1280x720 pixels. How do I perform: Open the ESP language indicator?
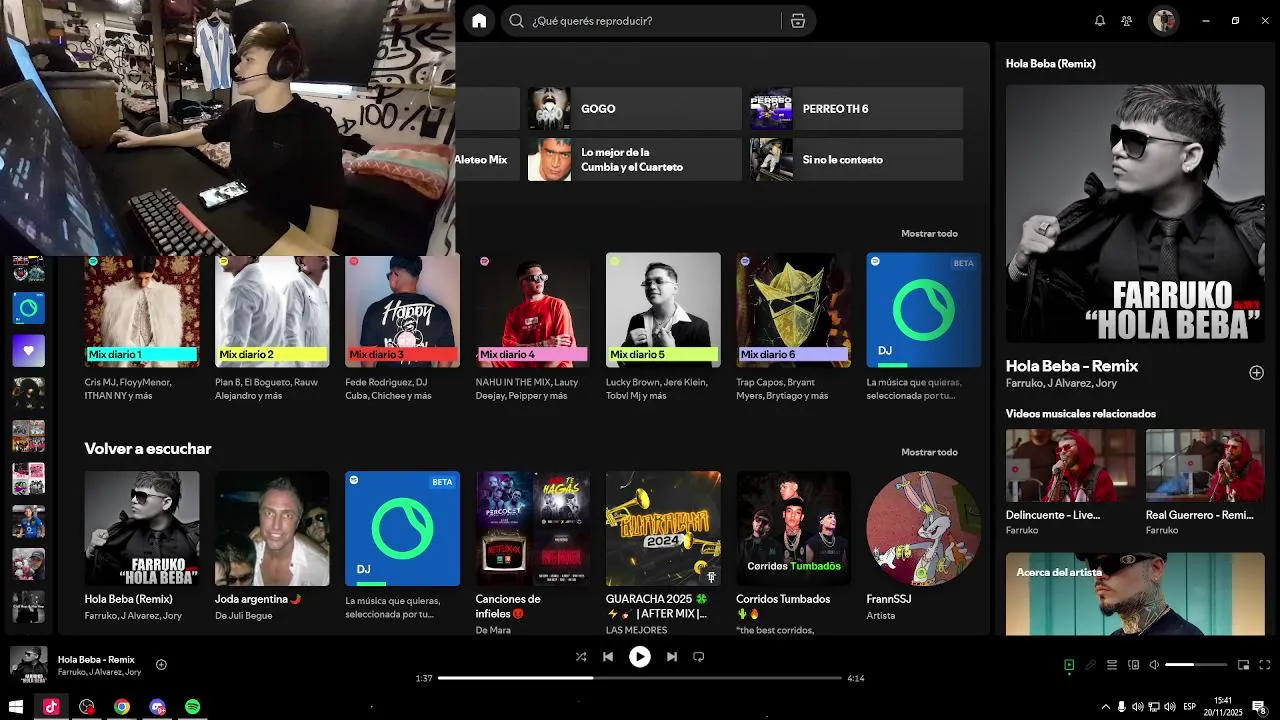pos(1189,707)
